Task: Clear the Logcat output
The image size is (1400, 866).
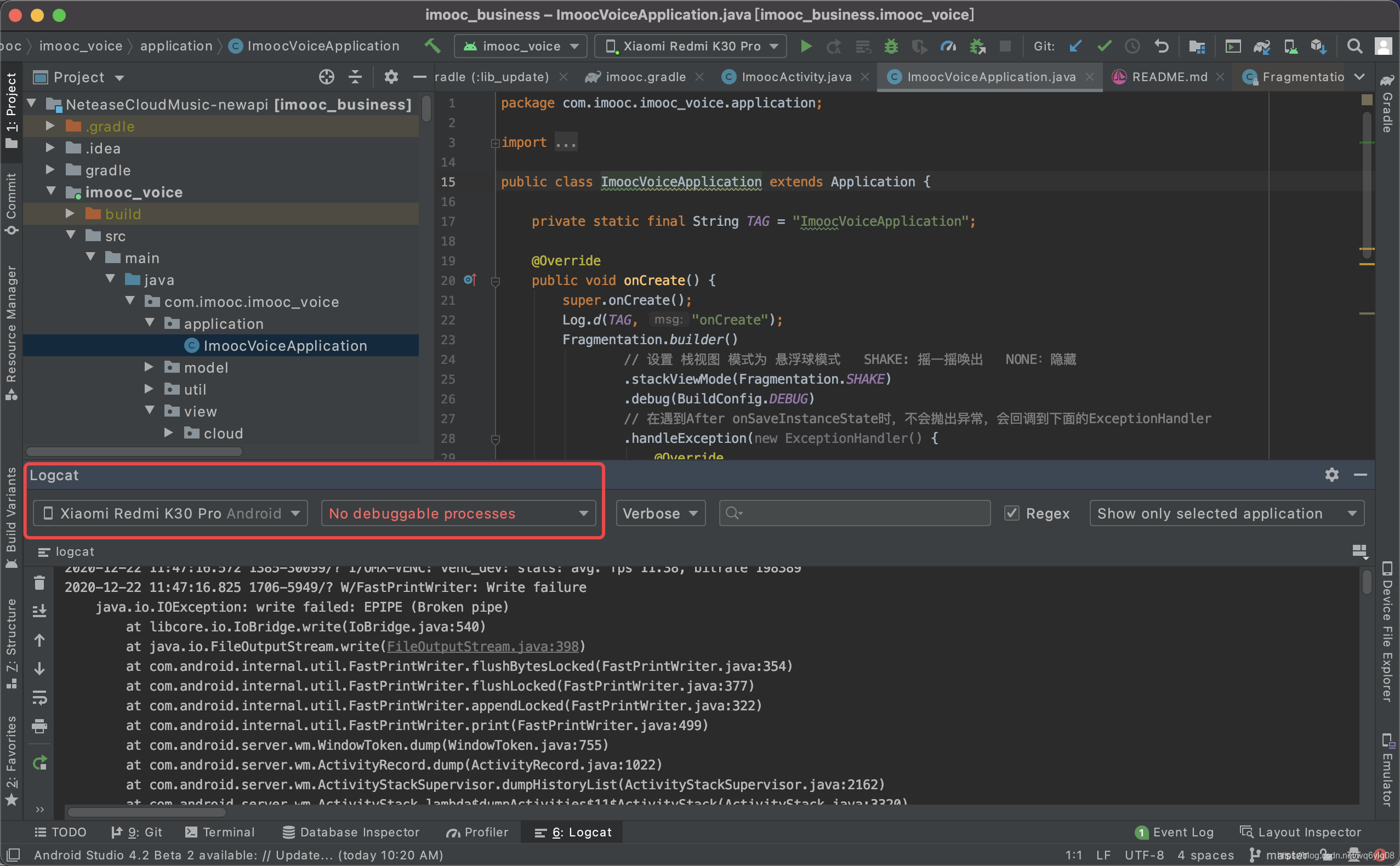Action: [39, 582]
